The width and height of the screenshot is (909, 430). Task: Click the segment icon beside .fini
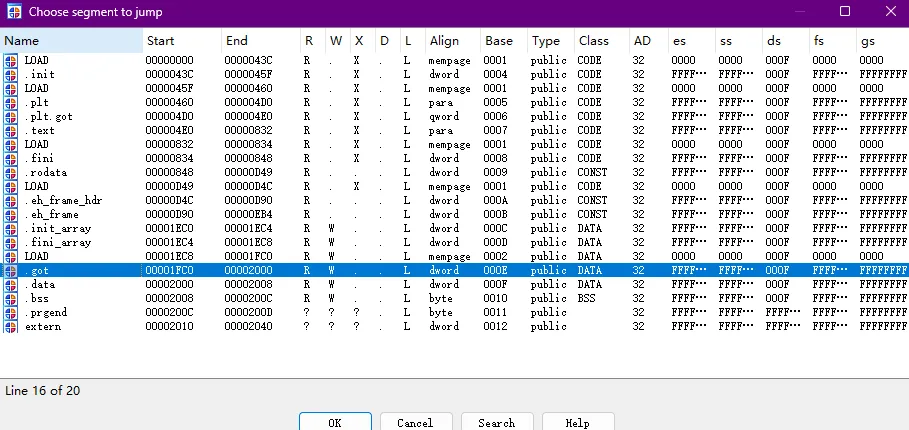[10, 158]
